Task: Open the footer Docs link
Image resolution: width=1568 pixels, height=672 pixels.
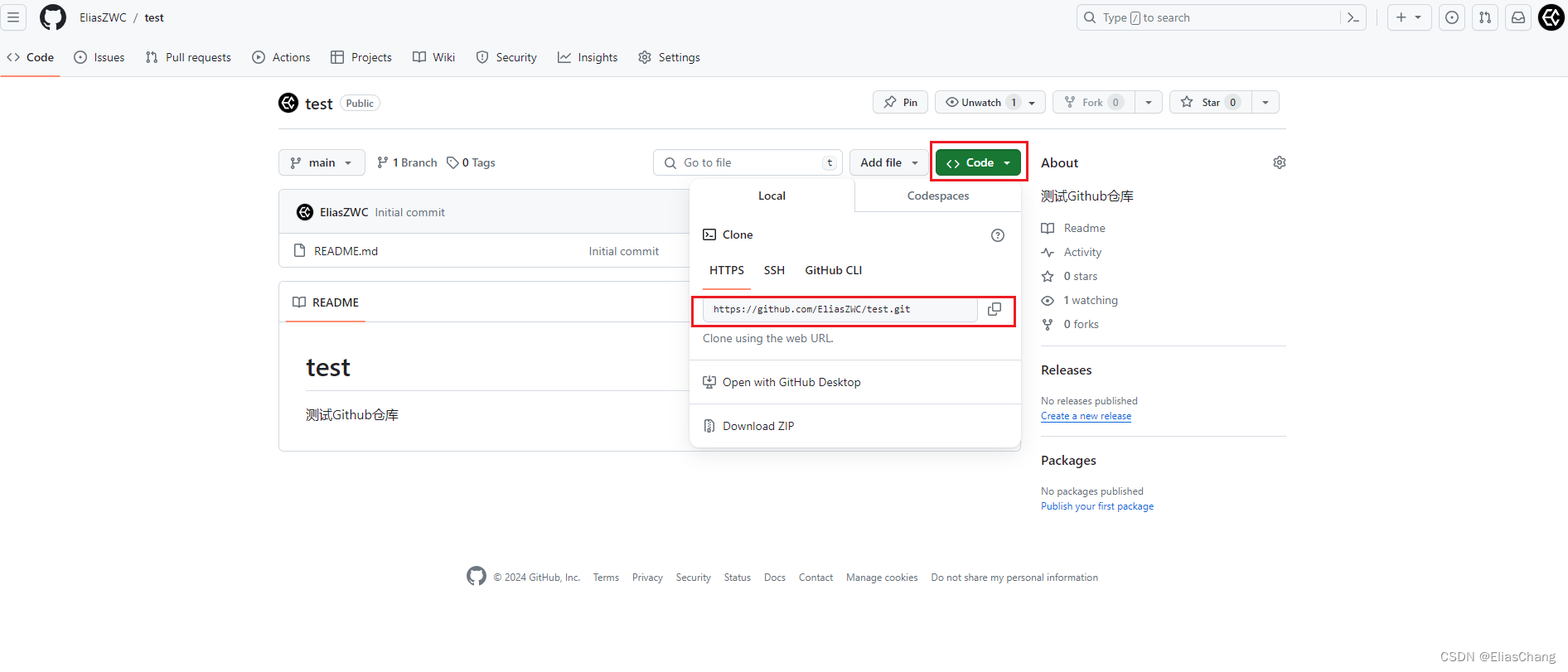Action: coord(775,578)
